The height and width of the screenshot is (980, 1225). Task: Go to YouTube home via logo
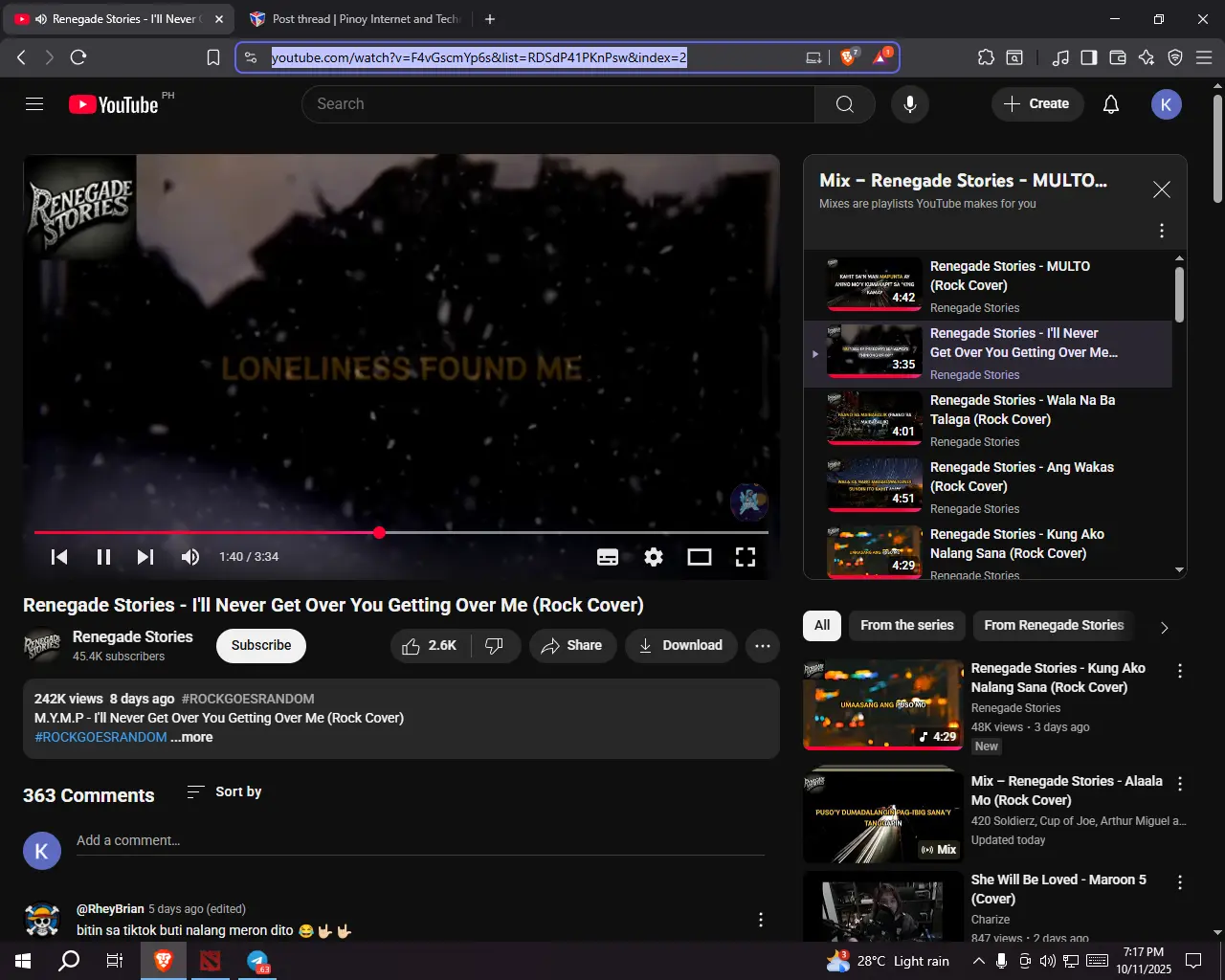(113, 104)
